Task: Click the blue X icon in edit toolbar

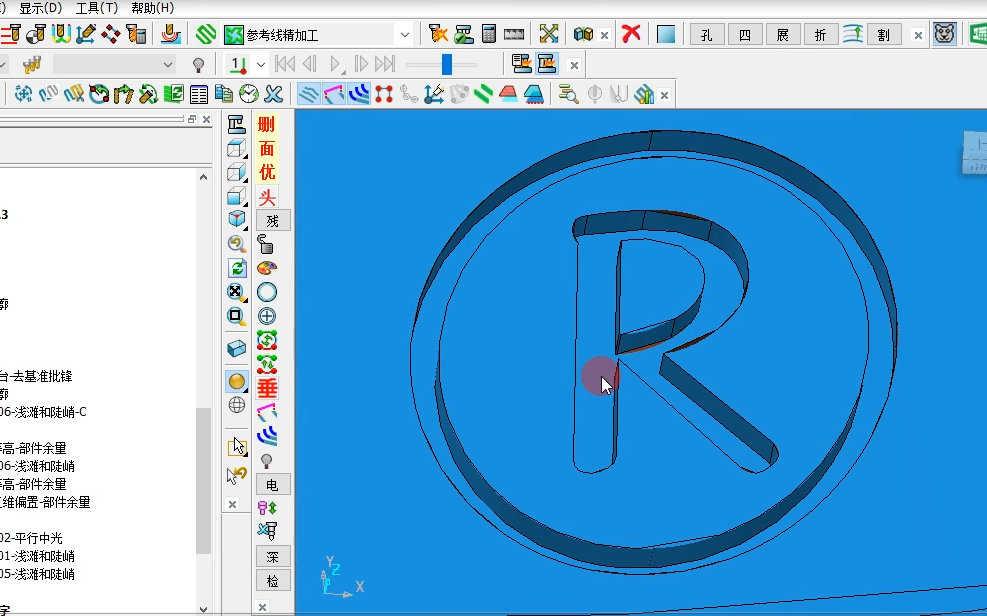Action: [x=273, y=94]
